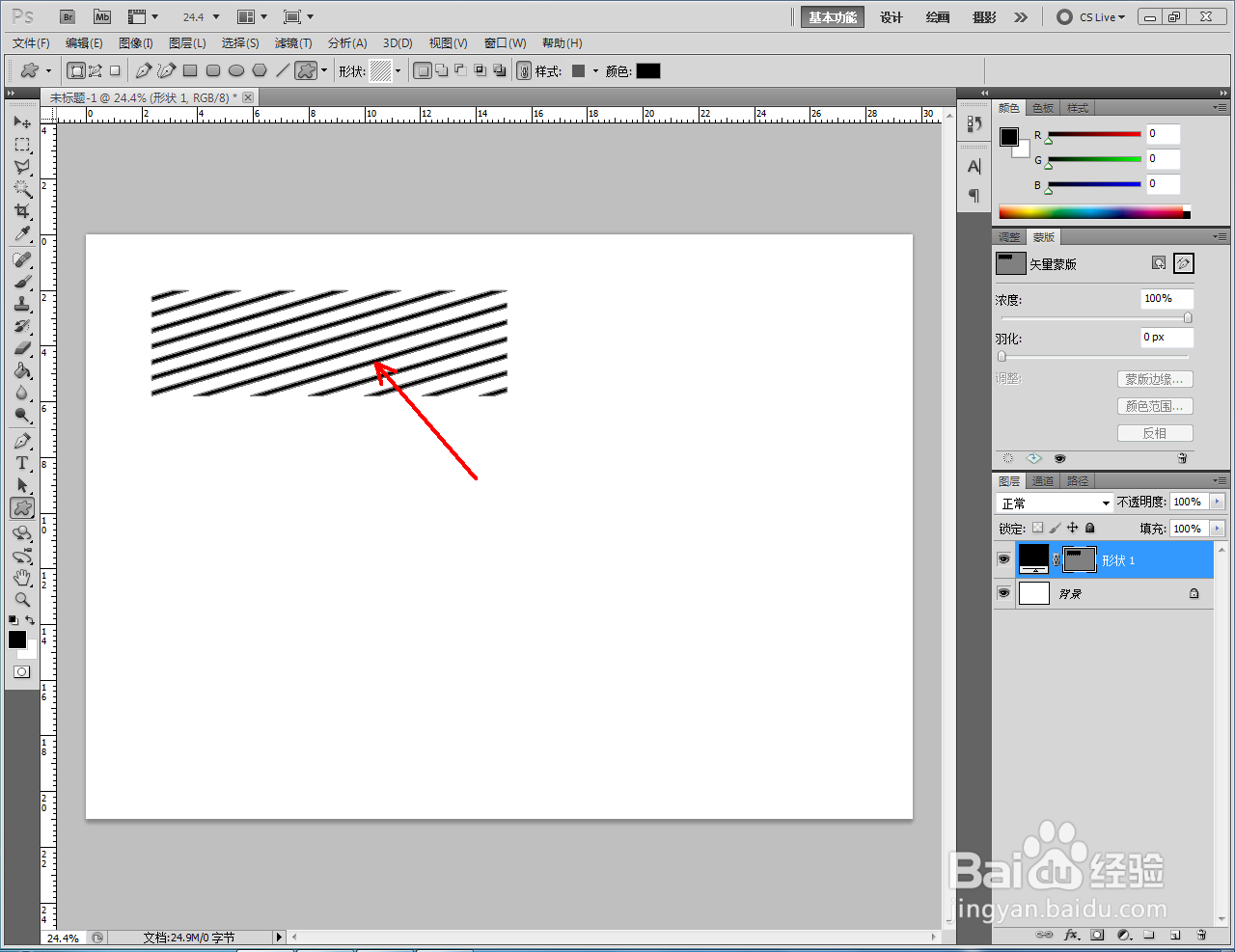
Task: Toggle lock transparent pixels
Action: pyautogui.click(x=1037, y=528)
